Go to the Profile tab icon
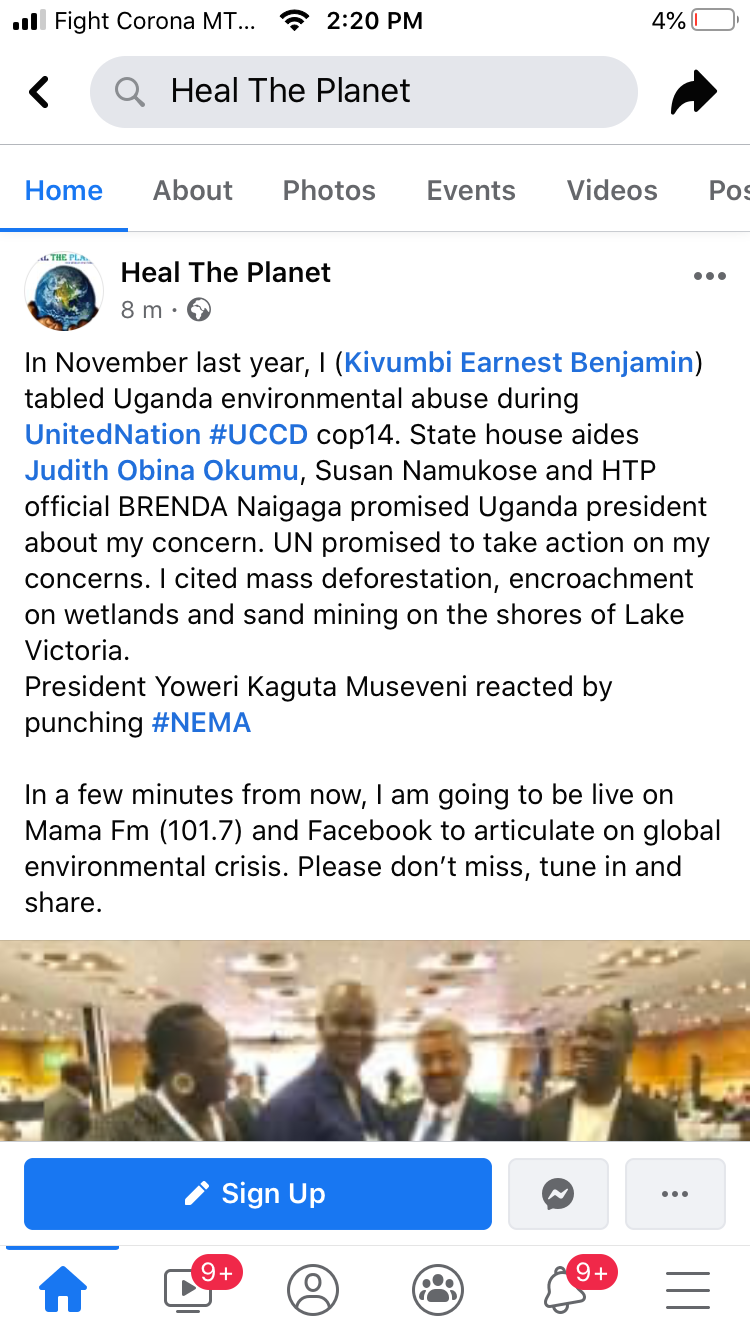 [x=313, y=1290]
